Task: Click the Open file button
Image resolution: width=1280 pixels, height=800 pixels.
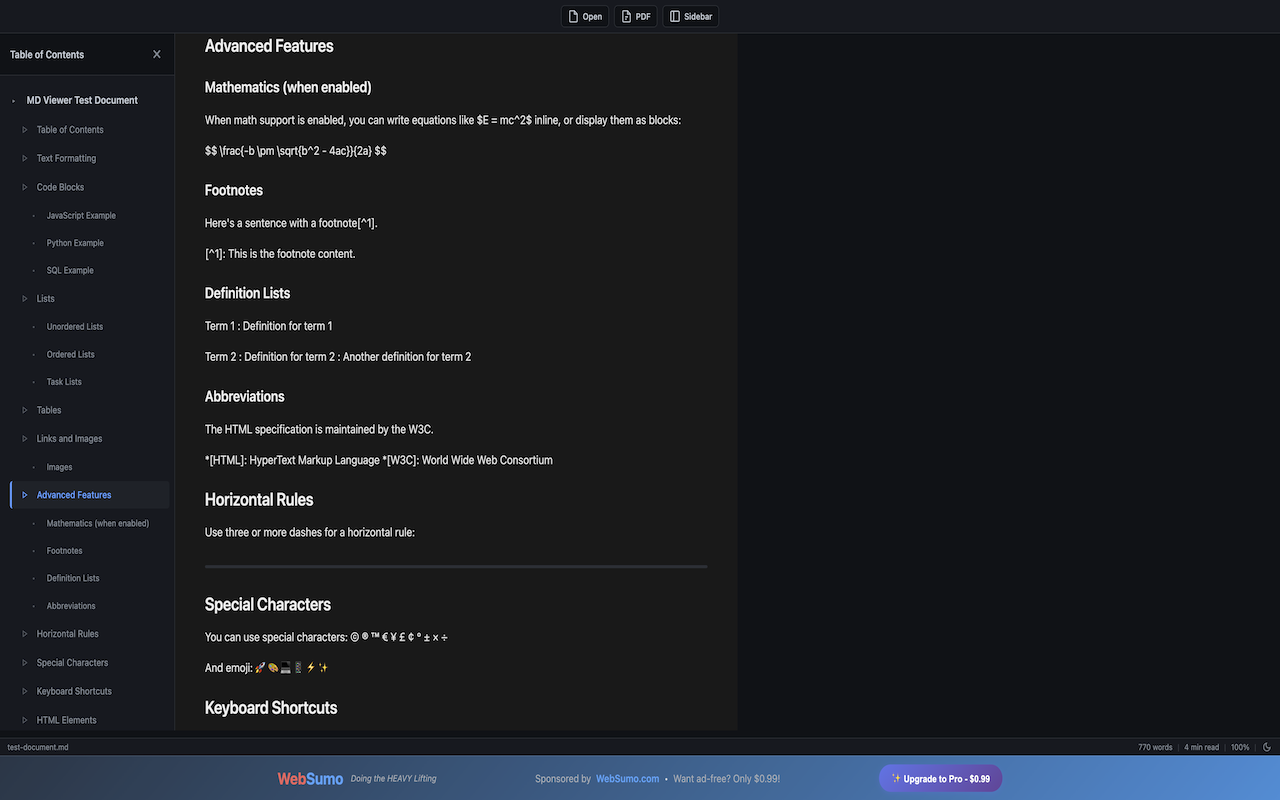Action: (x=585, y=16)
